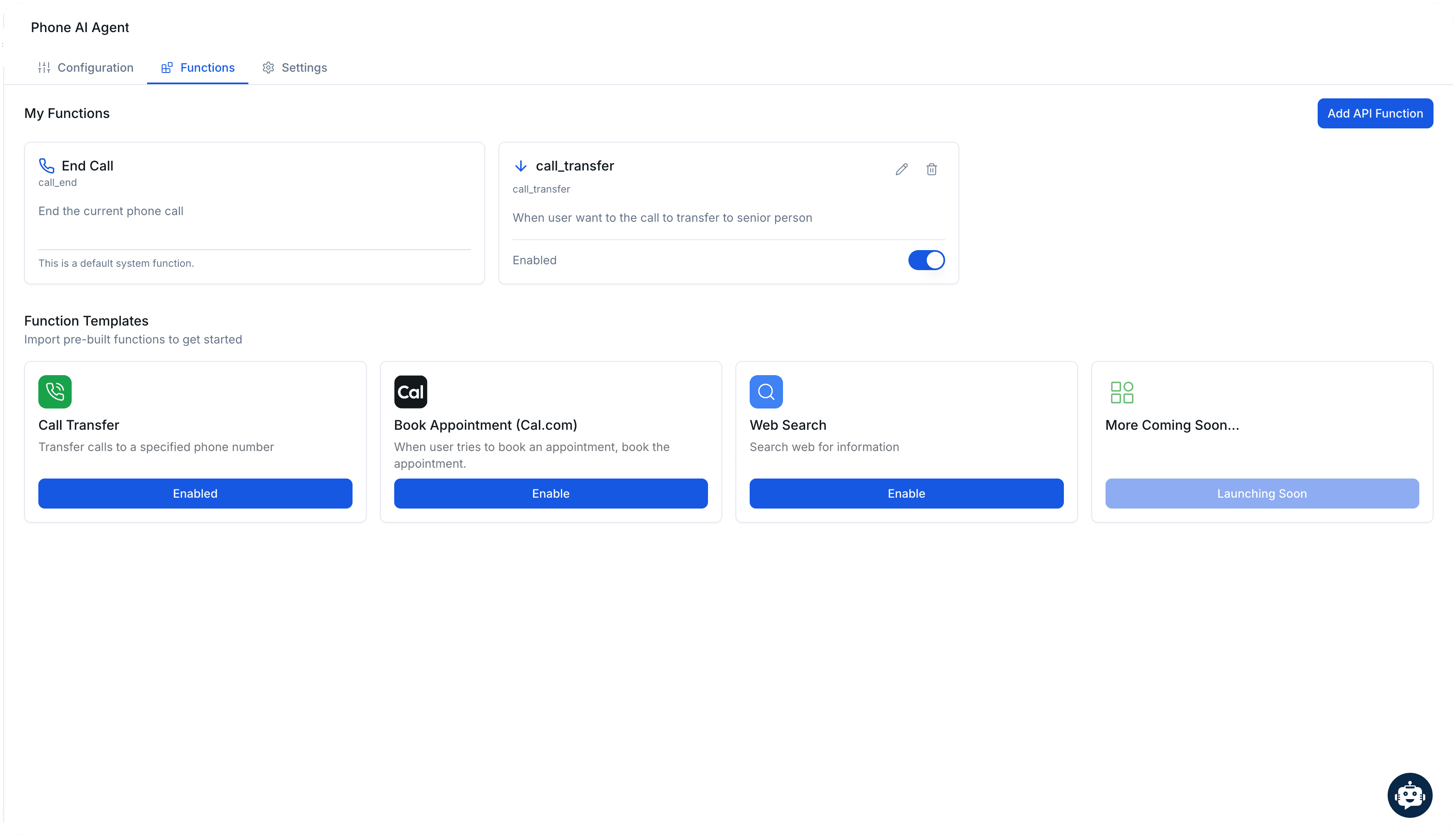Image resolution: width=1456 pixels, height=837 pixels.
Task: Click the green Call Transfer phone icon
Action: [55, 391]
